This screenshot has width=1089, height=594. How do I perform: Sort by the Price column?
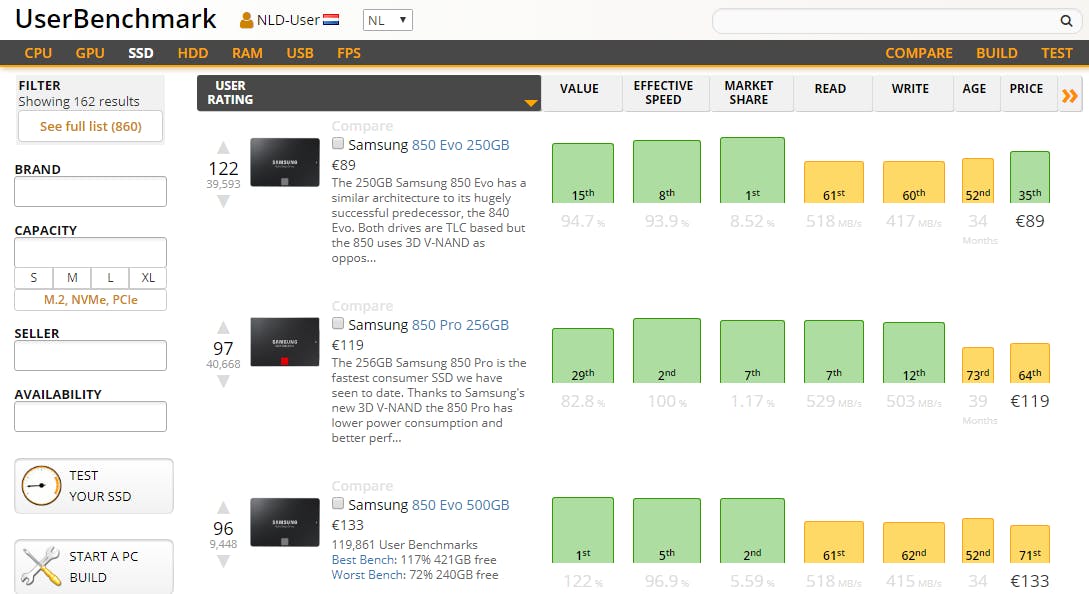1028,93
